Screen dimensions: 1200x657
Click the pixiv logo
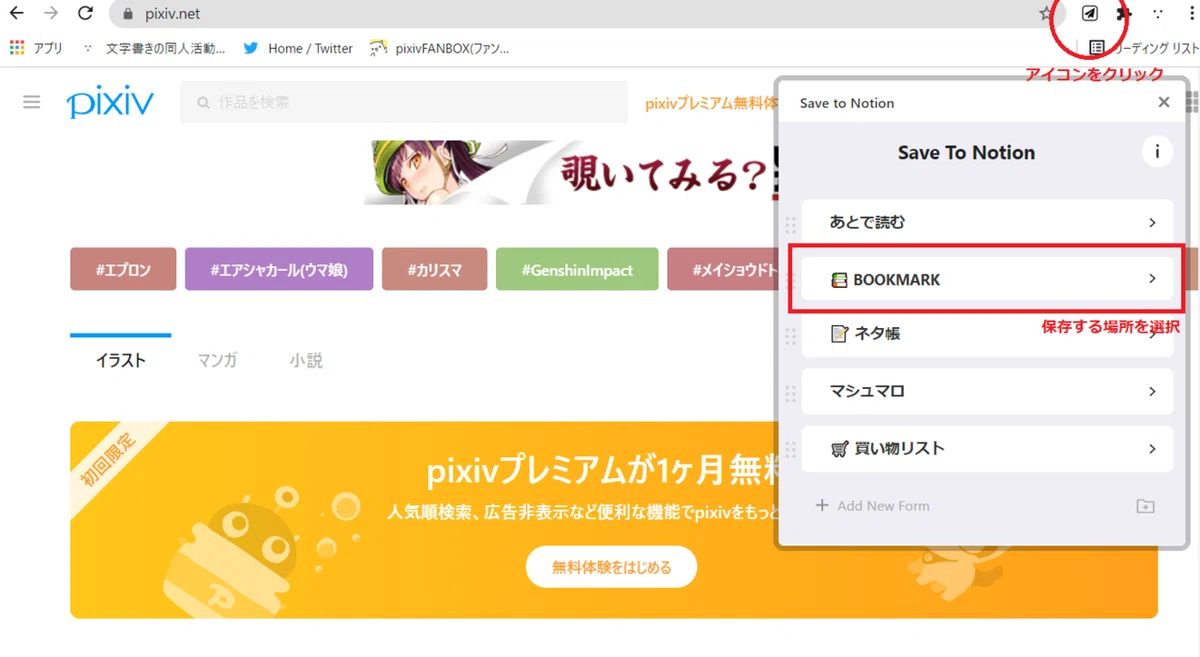(x=110, y=102)
